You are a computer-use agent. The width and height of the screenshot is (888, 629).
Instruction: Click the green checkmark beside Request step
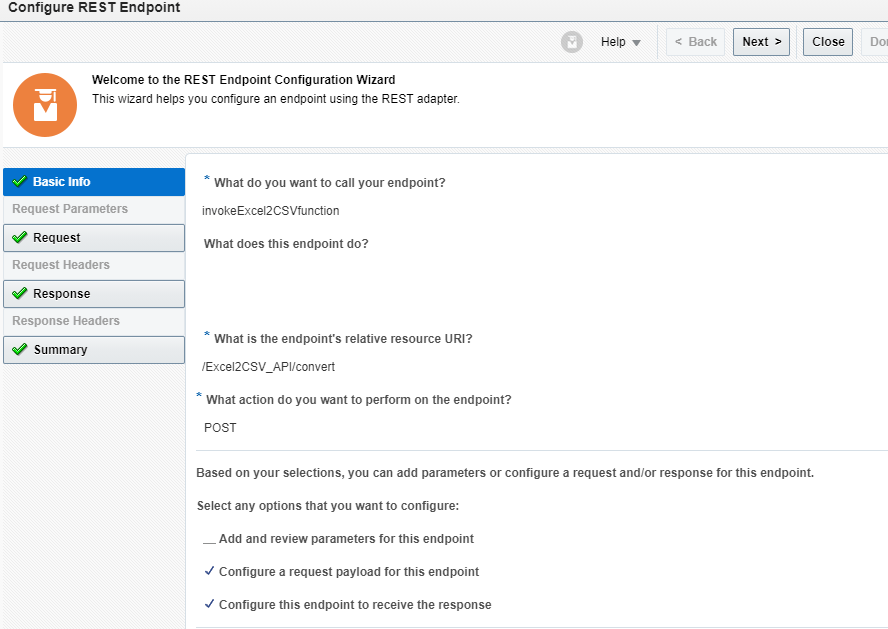point(19,238)
